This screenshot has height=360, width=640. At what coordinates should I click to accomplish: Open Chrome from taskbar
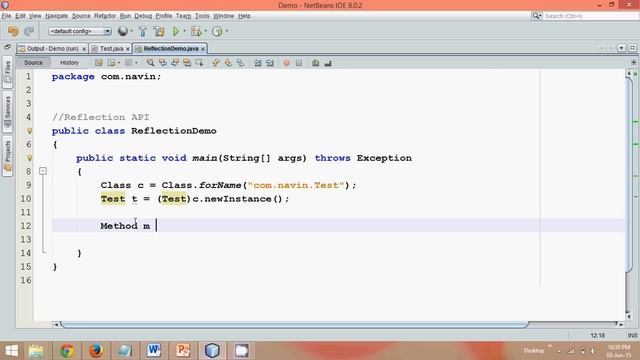(67, 351)
